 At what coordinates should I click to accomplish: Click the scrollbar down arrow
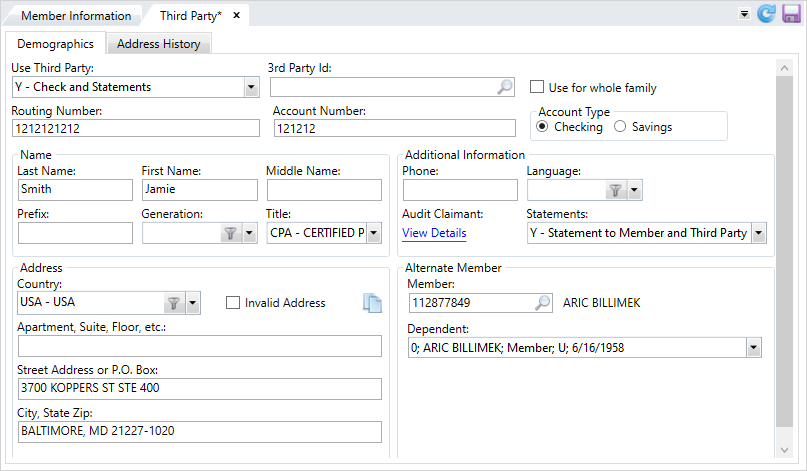[784, 450]
